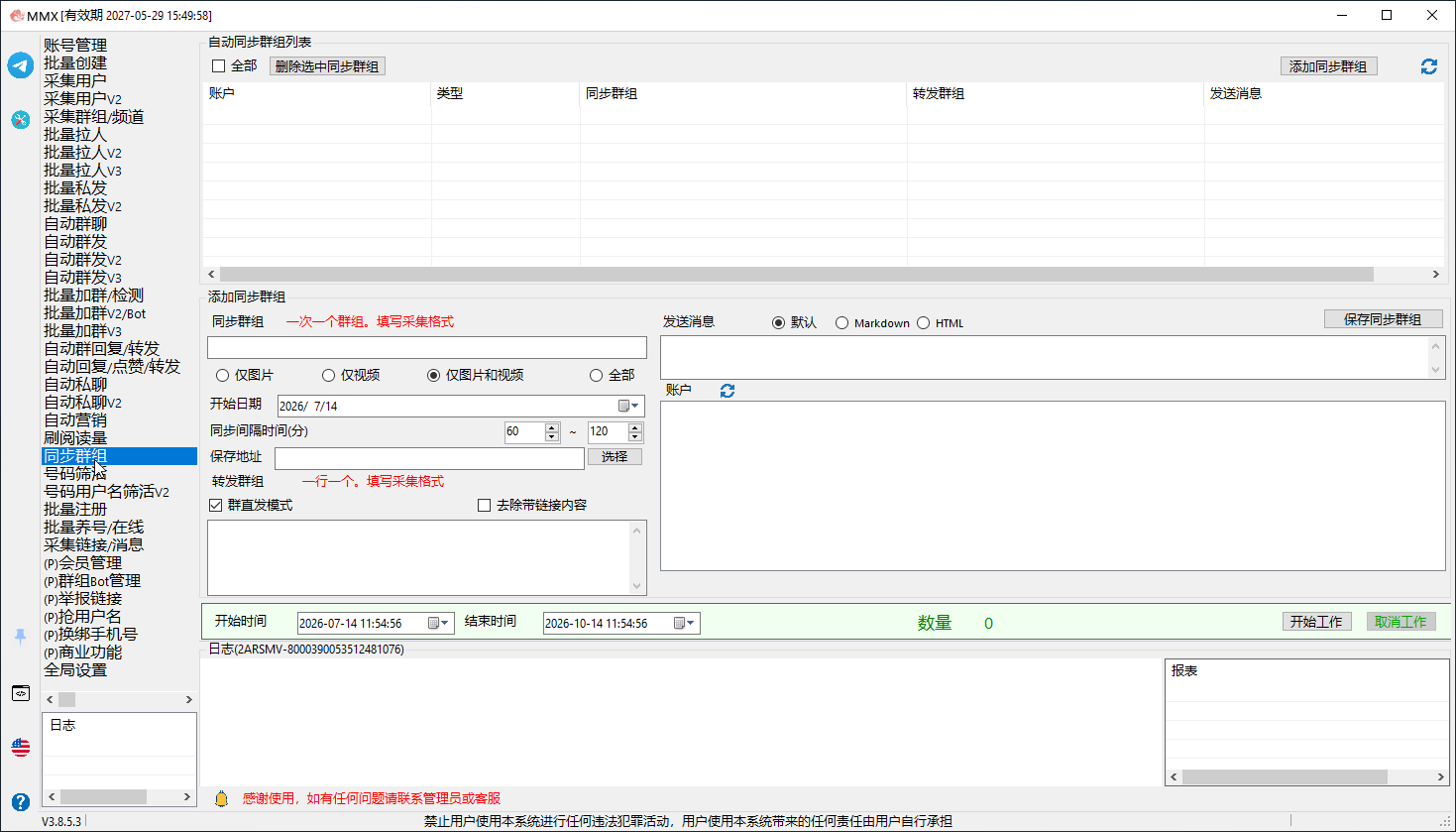Choose the 默认 message format radio
Viewport: 1456px width, 832px height.
(778, 323)
